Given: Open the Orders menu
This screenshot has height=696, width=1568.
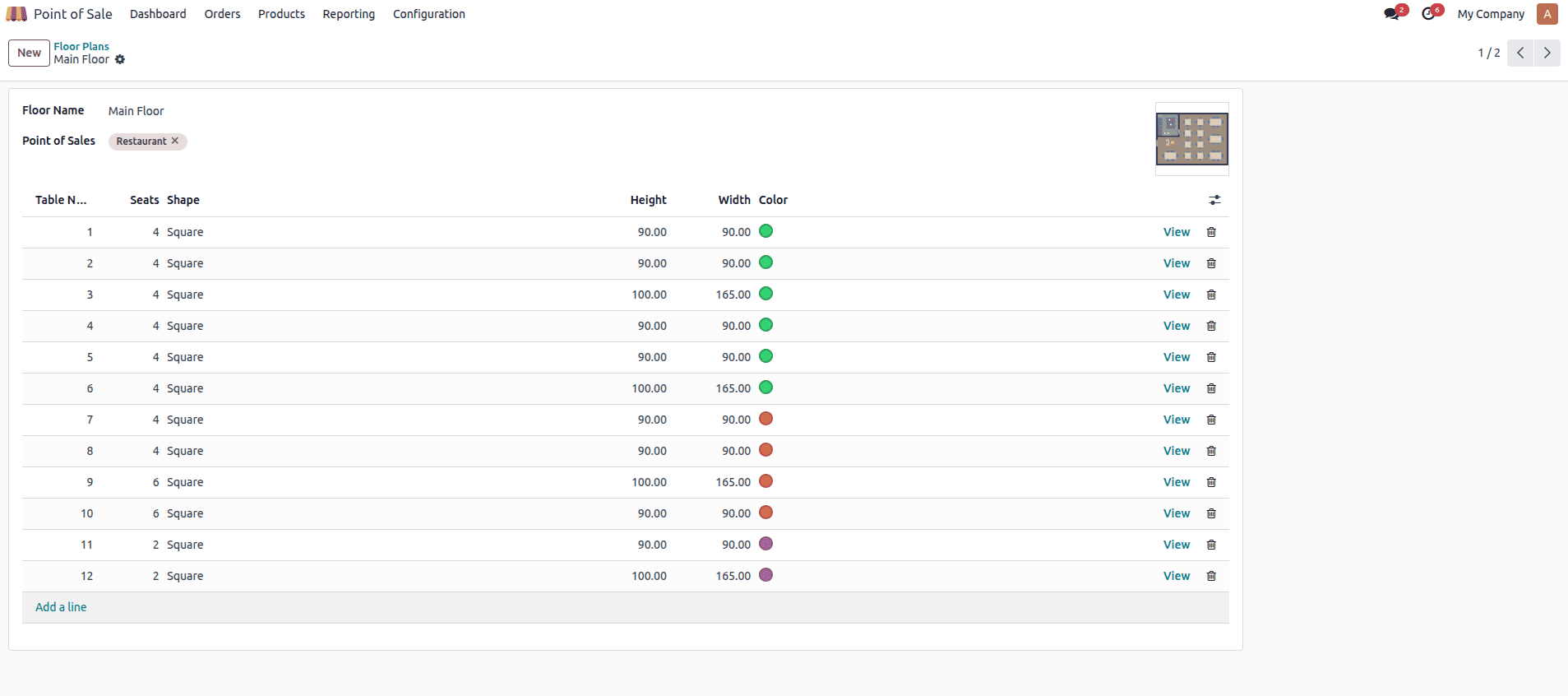Looking at the screenshot, I should tap(222, 14).
